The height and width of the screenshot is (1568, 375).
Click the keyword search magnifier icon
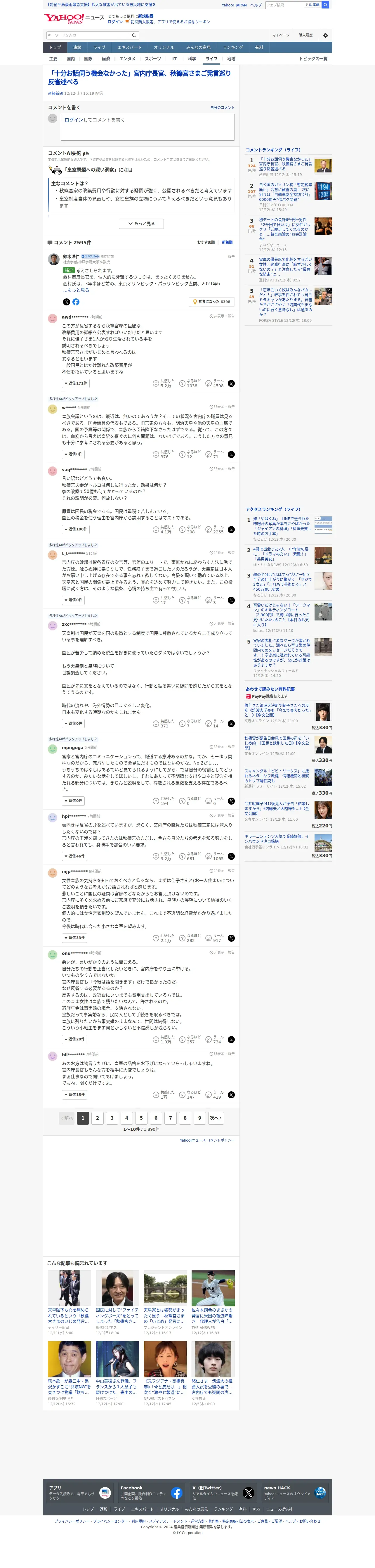click(x=134, y=35)
